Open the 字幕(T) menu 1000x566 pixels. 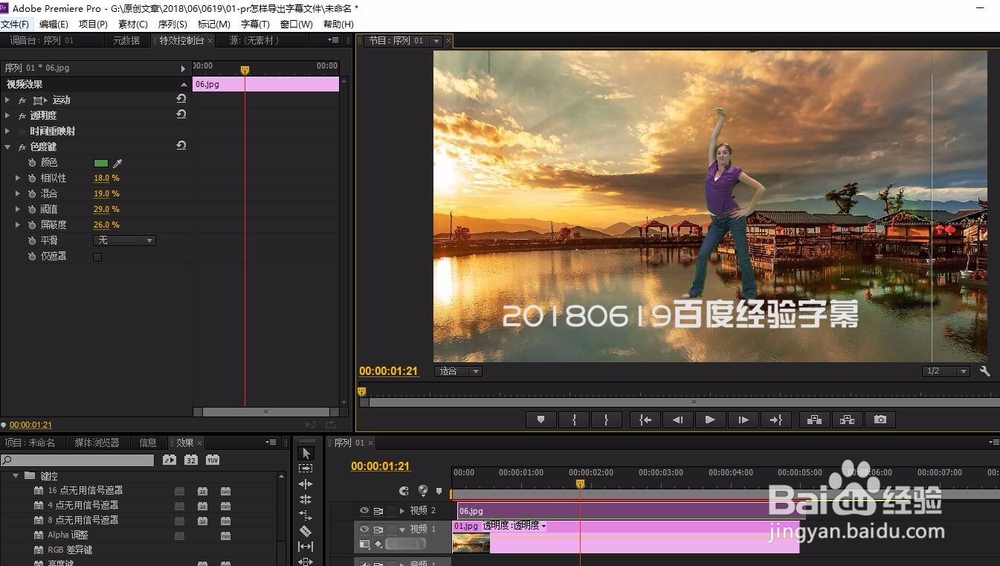(x=255, y=24)
